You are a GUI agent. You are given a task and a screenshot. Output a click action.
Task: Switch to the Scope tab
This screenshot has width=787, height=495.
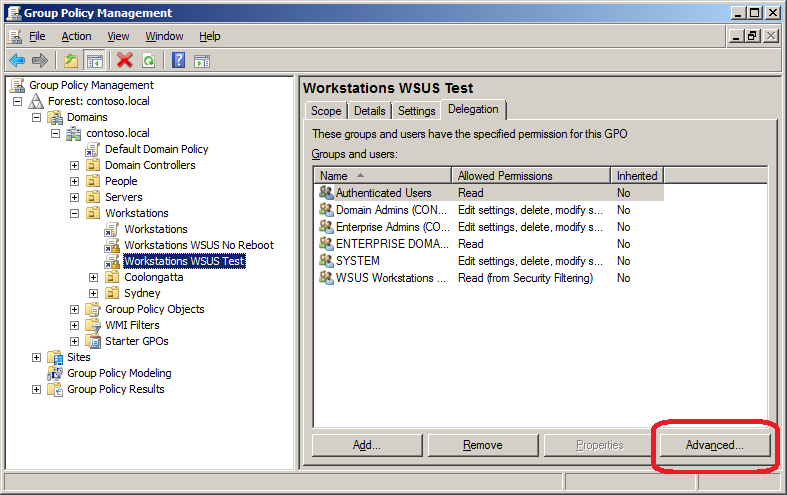pos(326,111)
